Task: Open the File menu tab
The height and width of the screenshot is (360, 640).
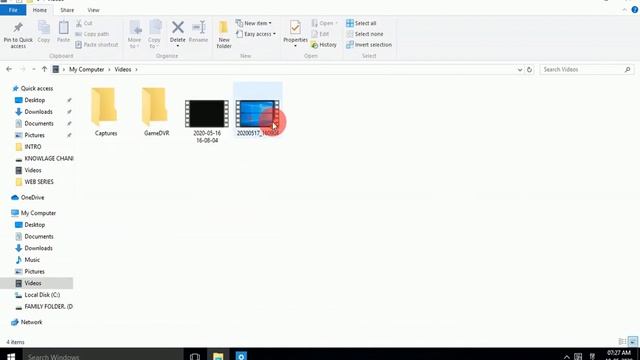Action: pyautogui.click(x=13, y=10)
